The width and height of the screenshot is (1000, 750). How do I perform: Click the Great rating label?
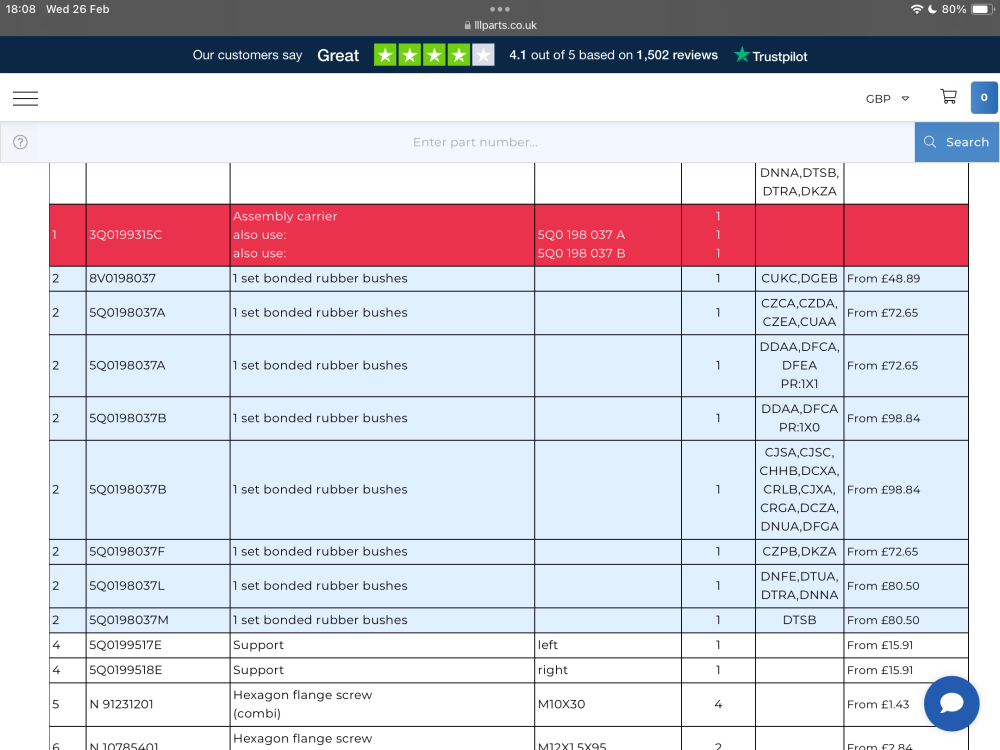tap(338, 55)
